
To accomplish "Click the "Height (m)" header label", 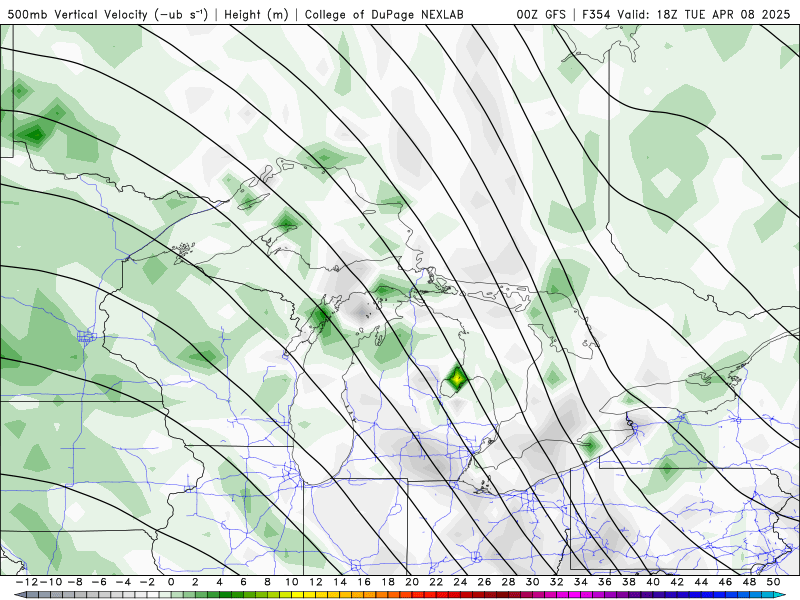I will (x=256, y=15).
